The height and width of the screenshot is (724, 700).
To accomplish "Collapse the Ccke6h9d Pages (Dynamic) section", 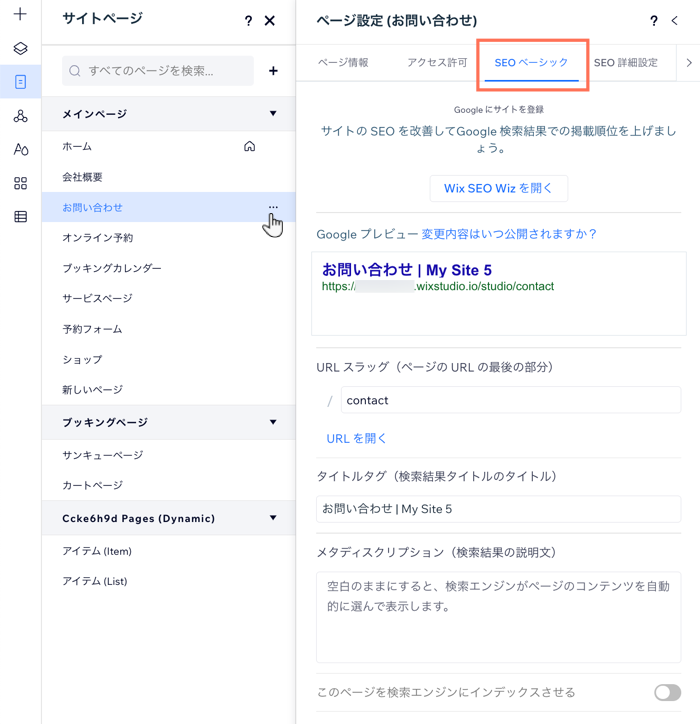I will pos(273,518).
